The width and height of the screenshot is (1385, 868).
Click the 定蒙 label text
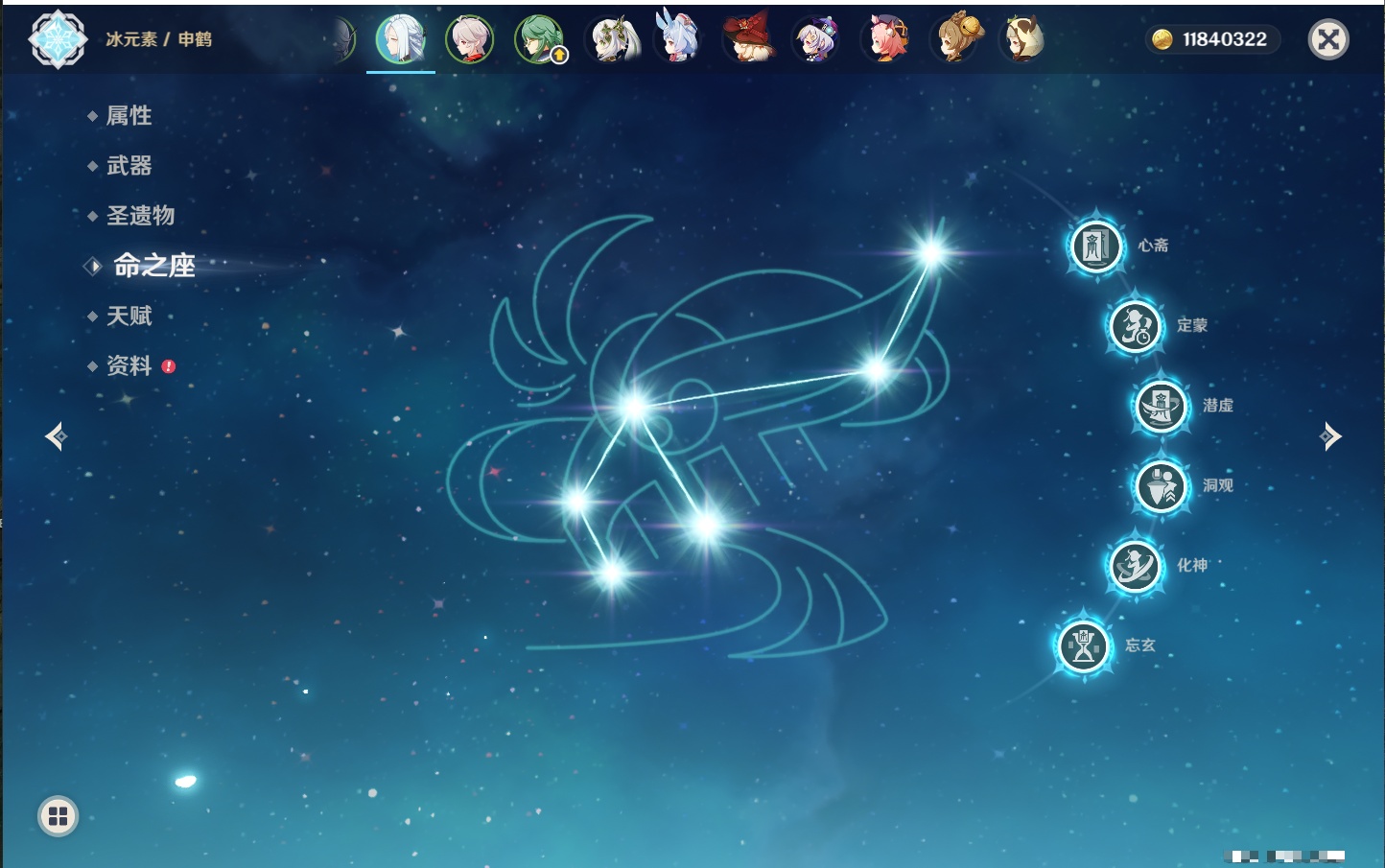pos(1192,325)
